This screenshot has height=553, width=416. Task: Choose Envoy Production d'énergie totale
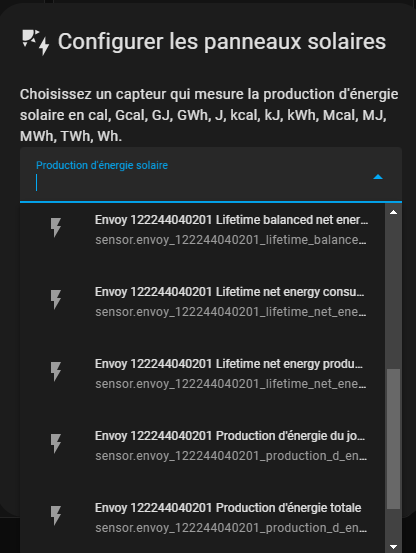(x=202, y=517)
